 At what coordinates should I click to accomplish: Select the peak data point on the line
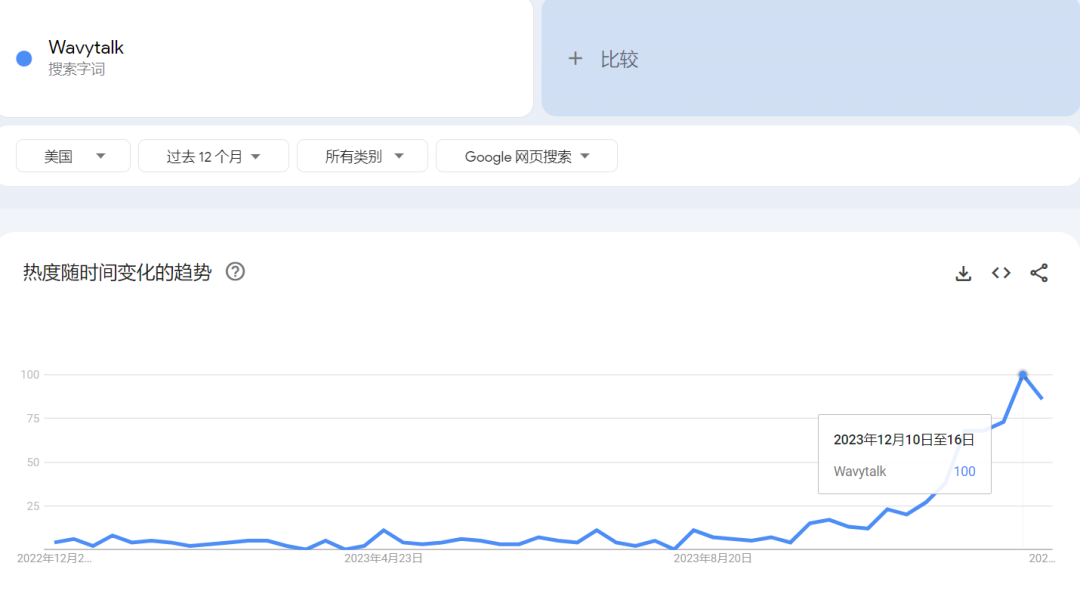[x=1023, y=375]
